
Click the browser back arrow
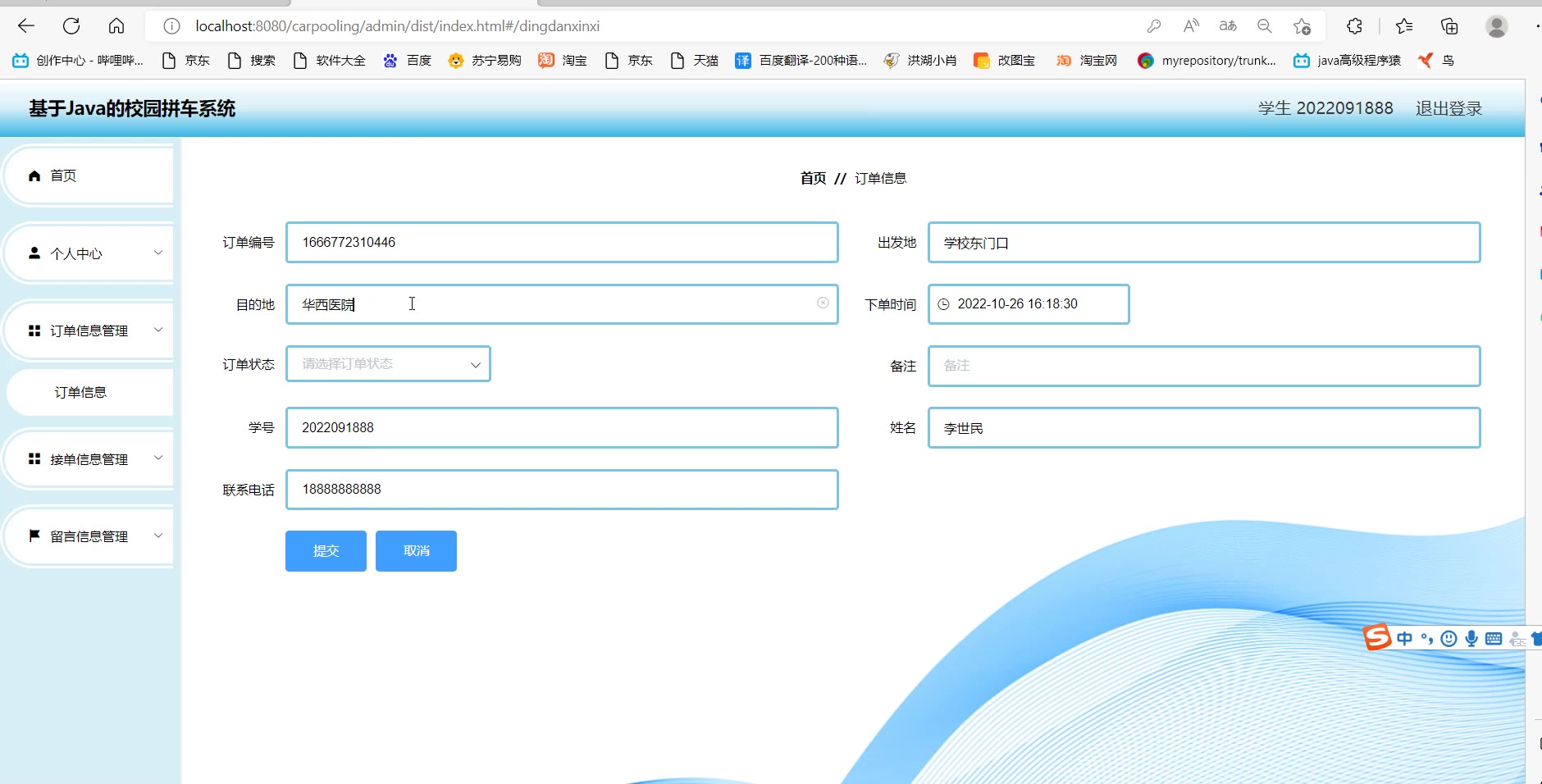[26, 26]
